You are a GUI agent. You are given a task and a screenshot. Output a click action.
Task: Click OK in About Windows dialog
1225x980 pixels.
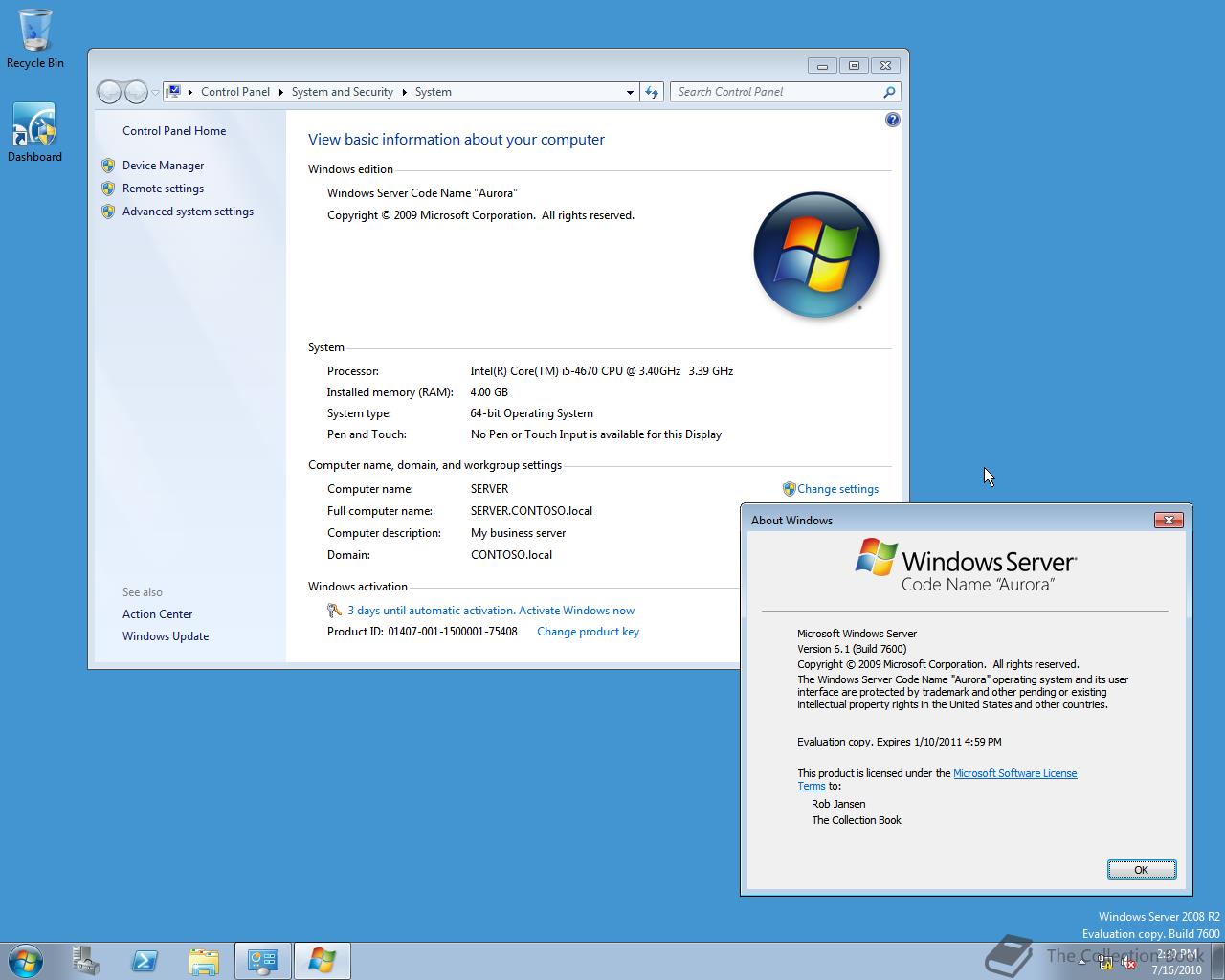pos(1141,869)
